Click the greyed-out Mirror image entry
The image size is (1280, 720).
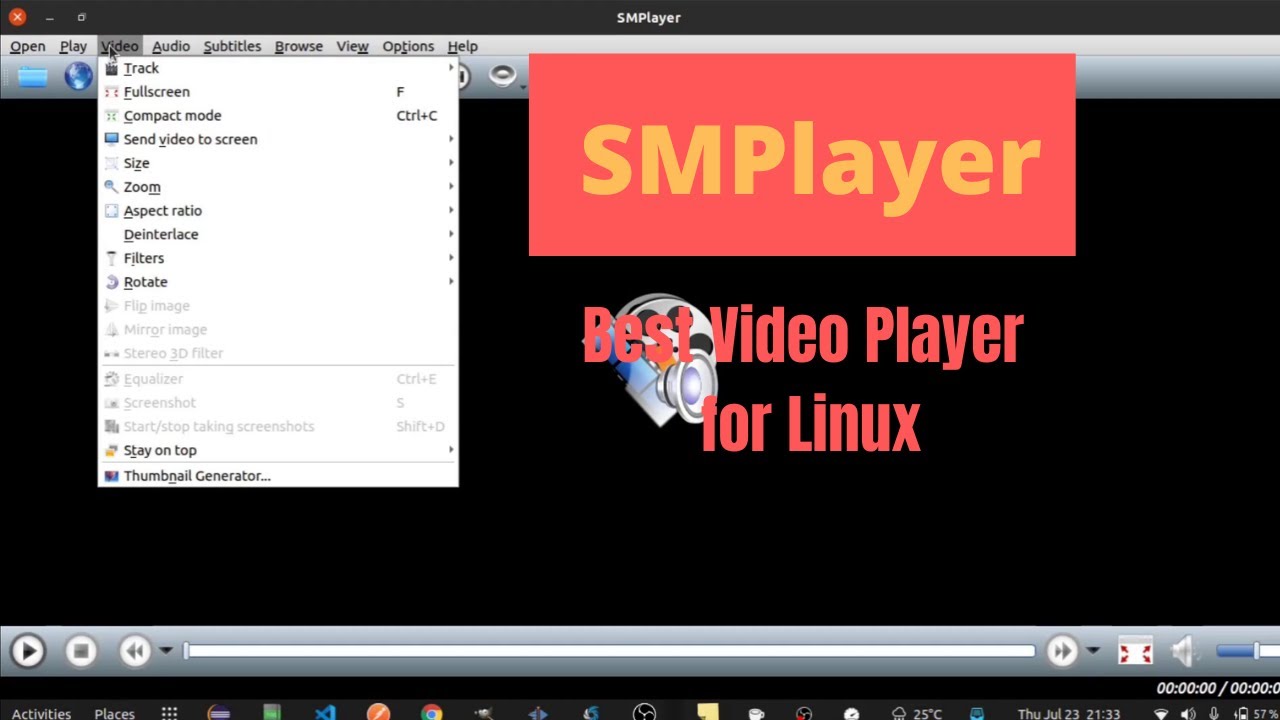[x=278, y=330]
